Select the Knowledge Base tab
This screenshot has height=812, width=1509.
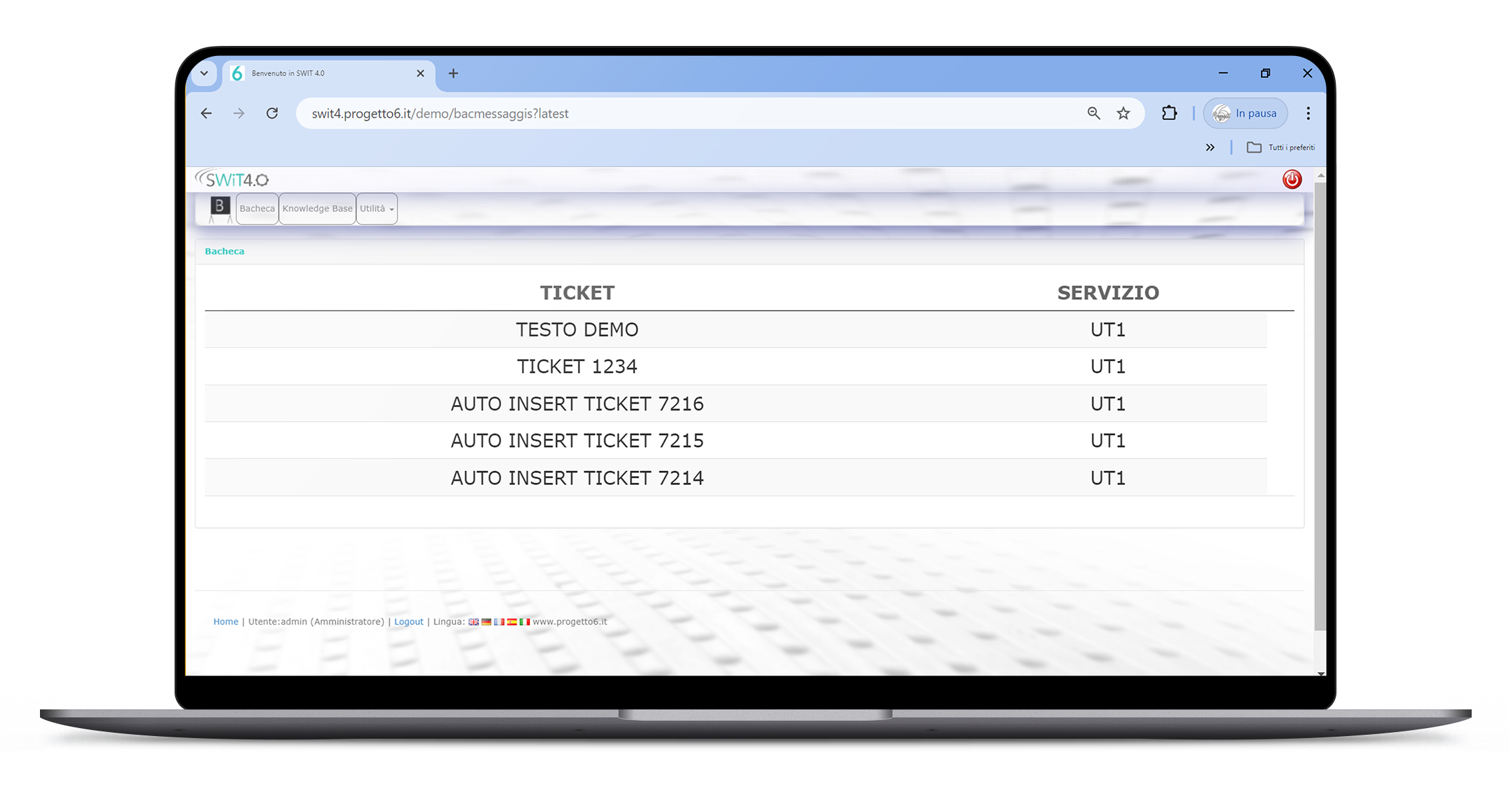316,208
